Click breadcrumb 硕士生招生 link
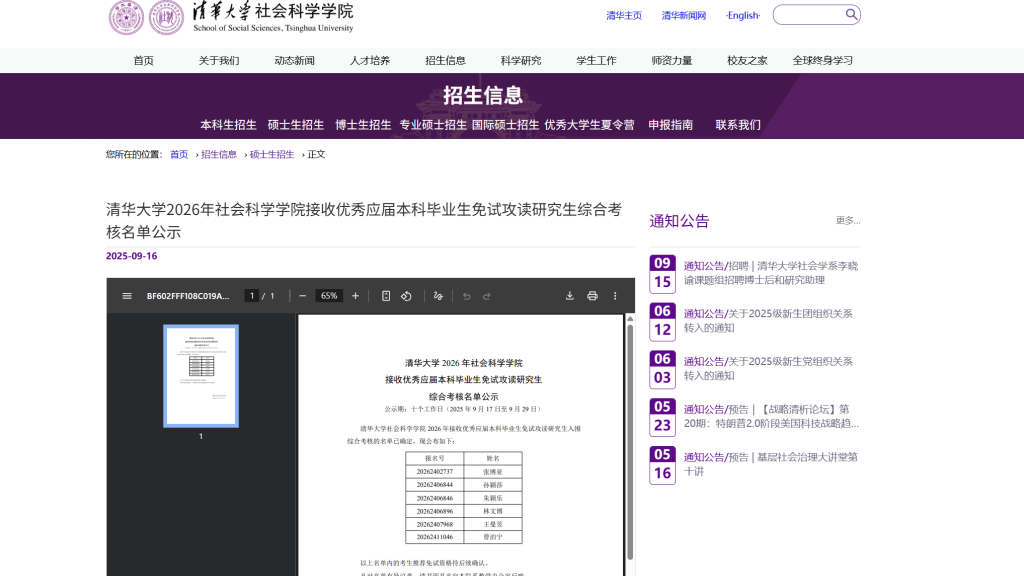The height and width of the screenshot is (576, 1024). [272, 155]
